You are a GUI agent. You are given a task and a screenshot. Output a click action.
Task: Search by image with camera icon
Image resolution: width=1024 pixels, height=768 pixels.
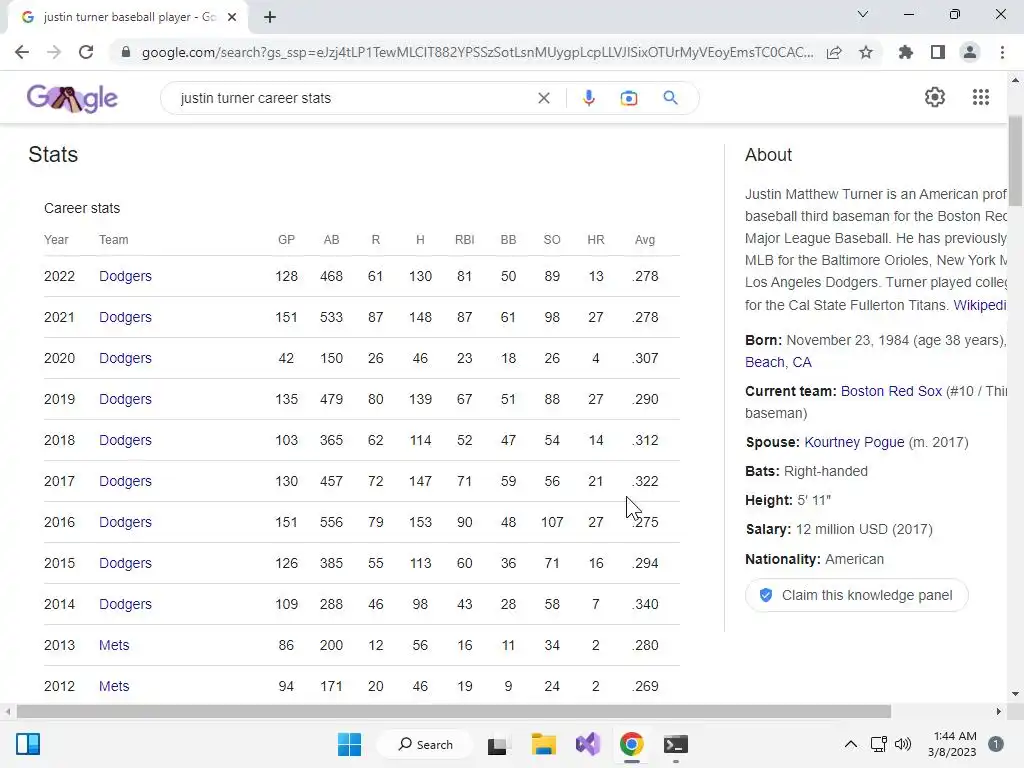point(629,98)
